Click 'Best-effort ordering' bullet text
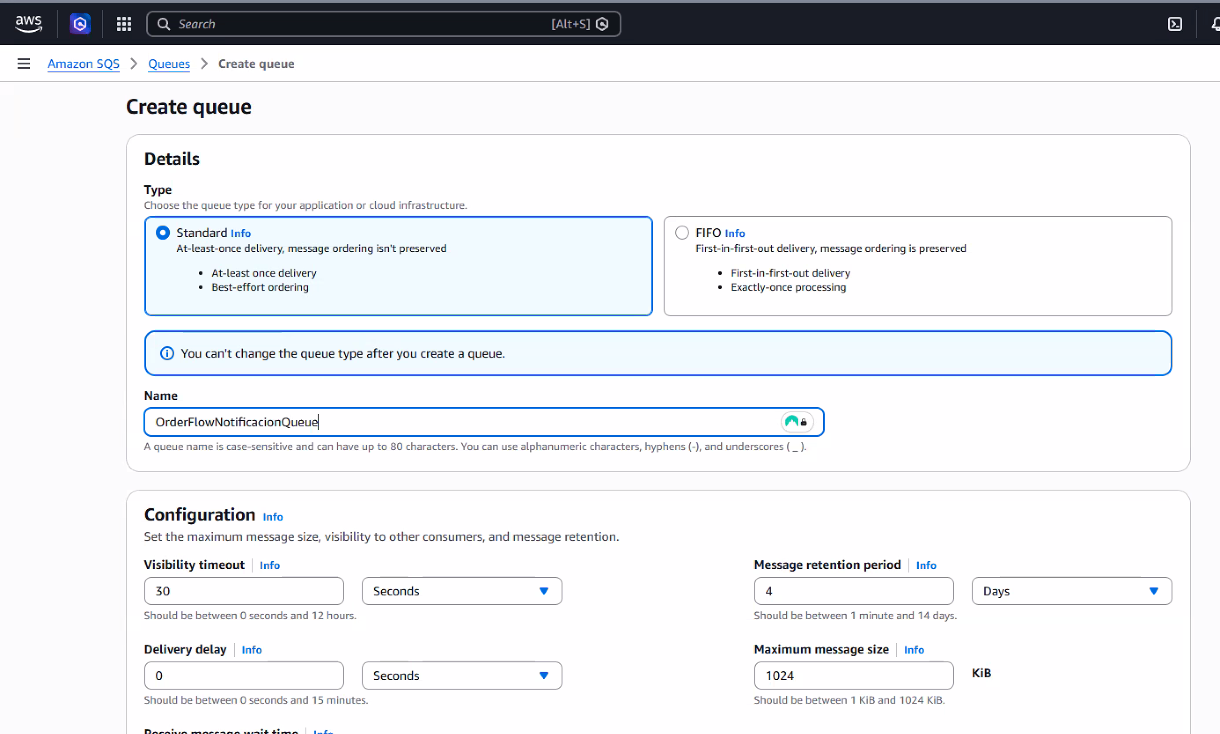This screenshot has width=1220, height=734. coord(260,287)
